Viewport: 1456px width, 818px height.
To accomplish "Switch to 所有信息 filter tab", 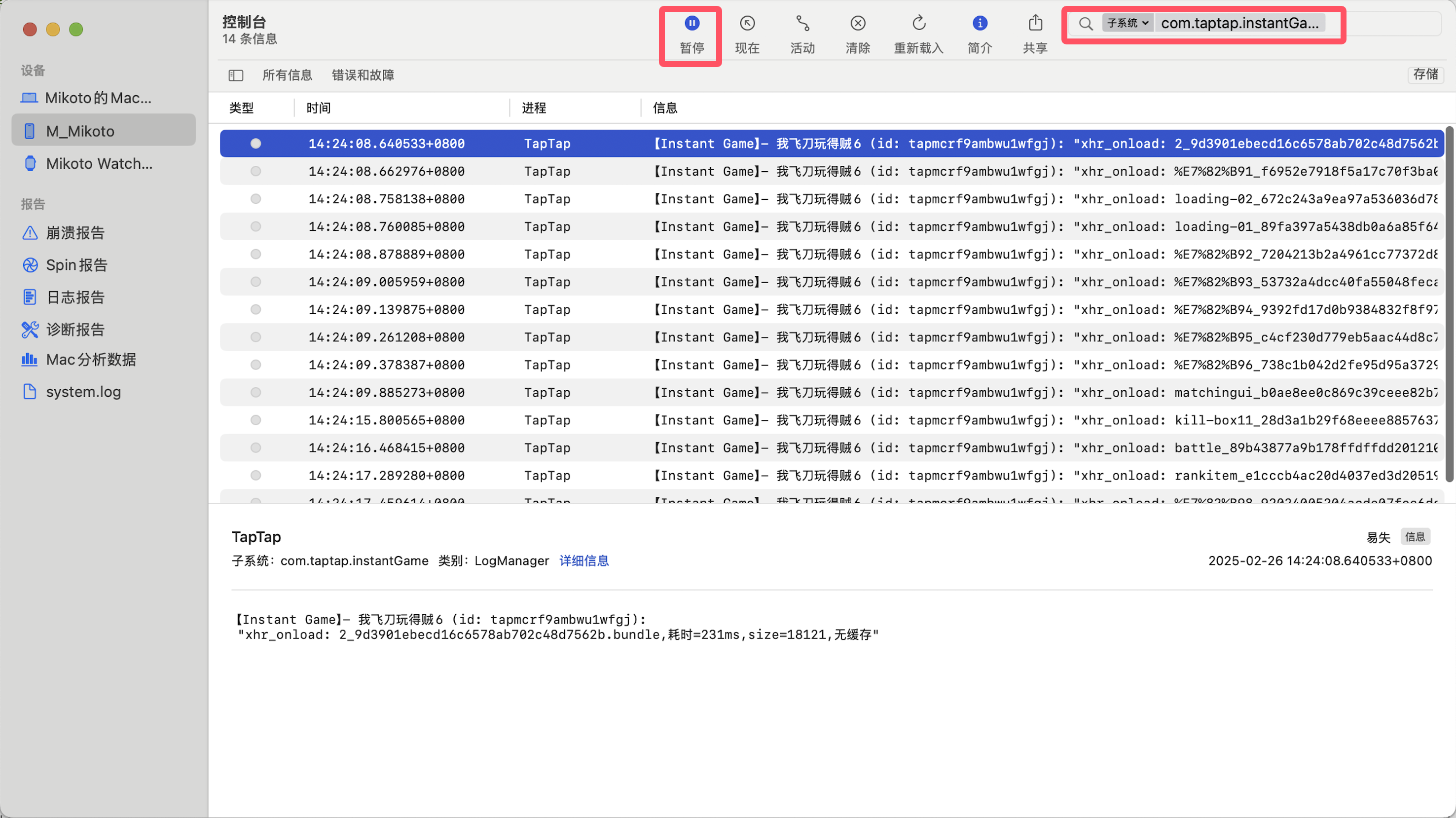I will click(287, 75).
